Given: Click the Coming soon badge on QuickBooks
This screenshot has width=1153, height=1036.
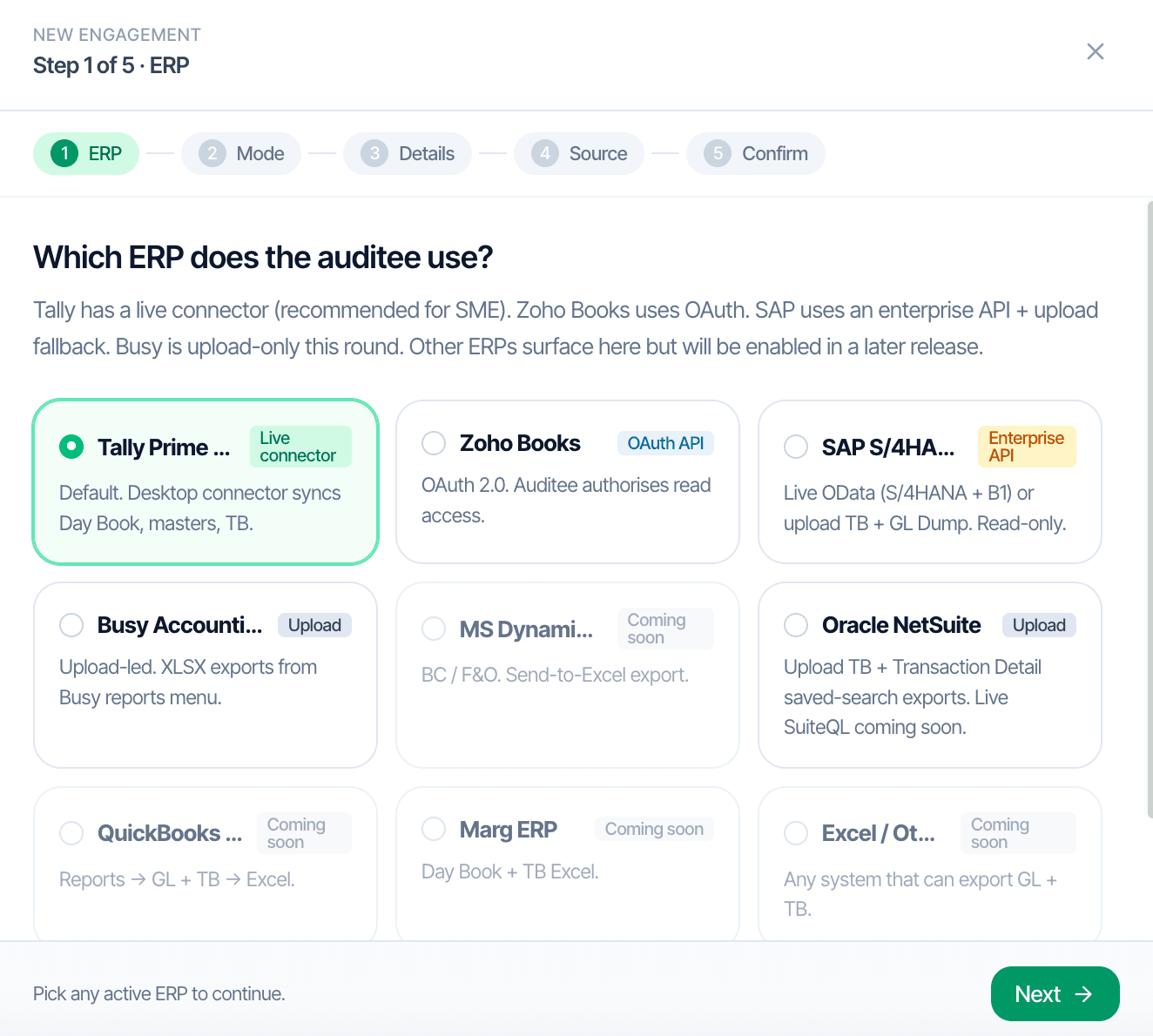Looking at the screenshot, I should pos(304,833).
